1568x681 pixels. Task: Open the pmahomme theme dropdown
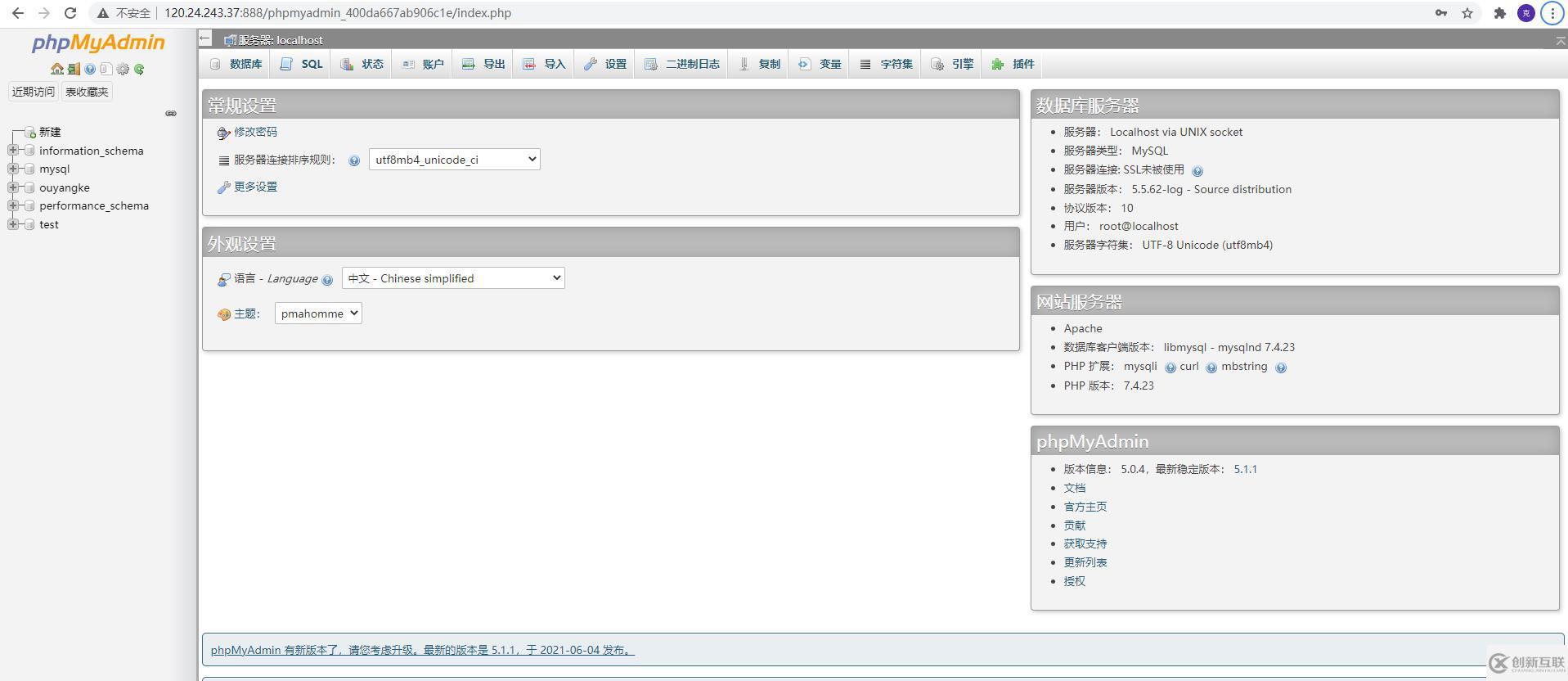[318, 313]
